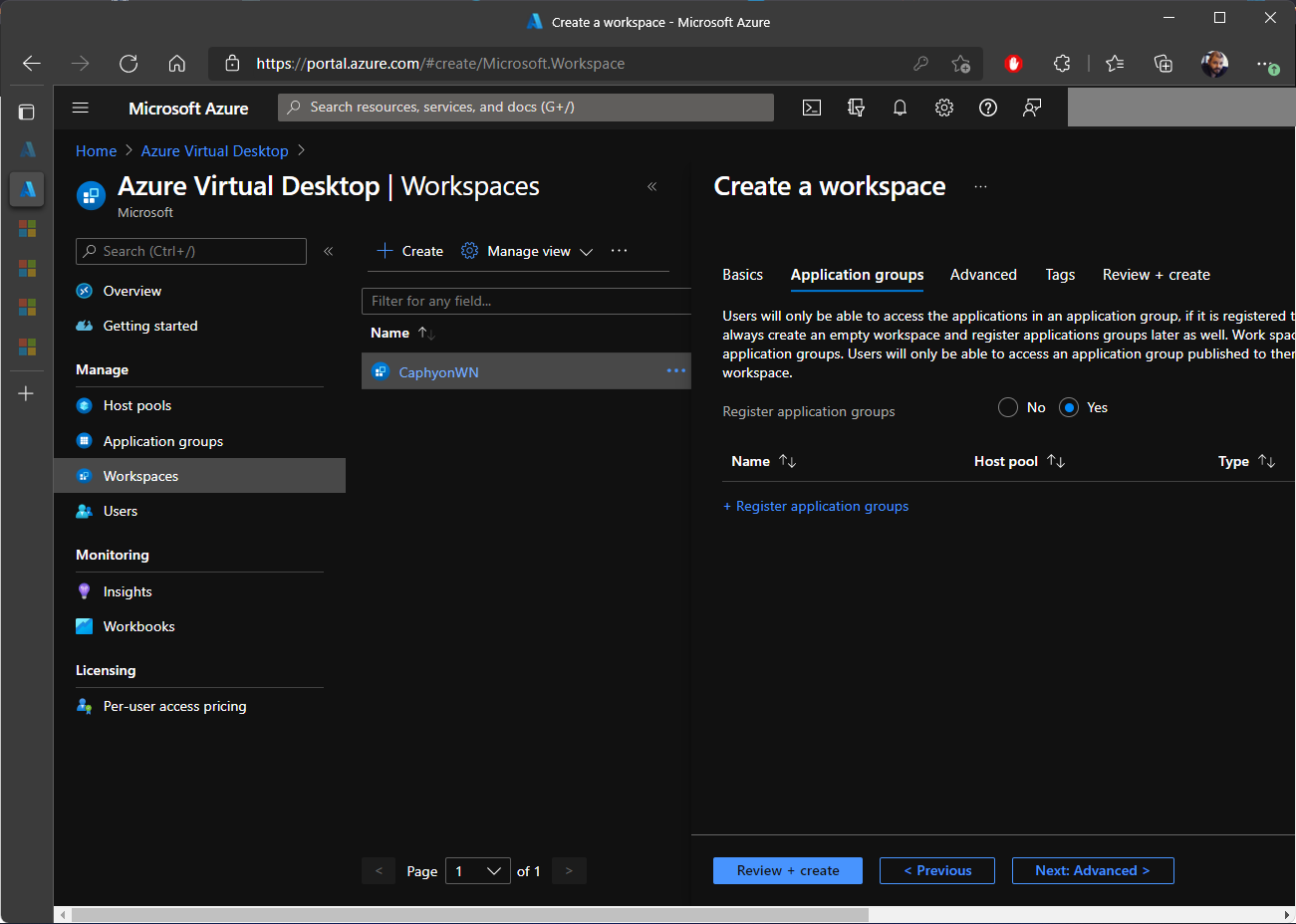Screen dimensions: 1296x924
Task: Open the notifications bell
Action: [x=900, y=108]
